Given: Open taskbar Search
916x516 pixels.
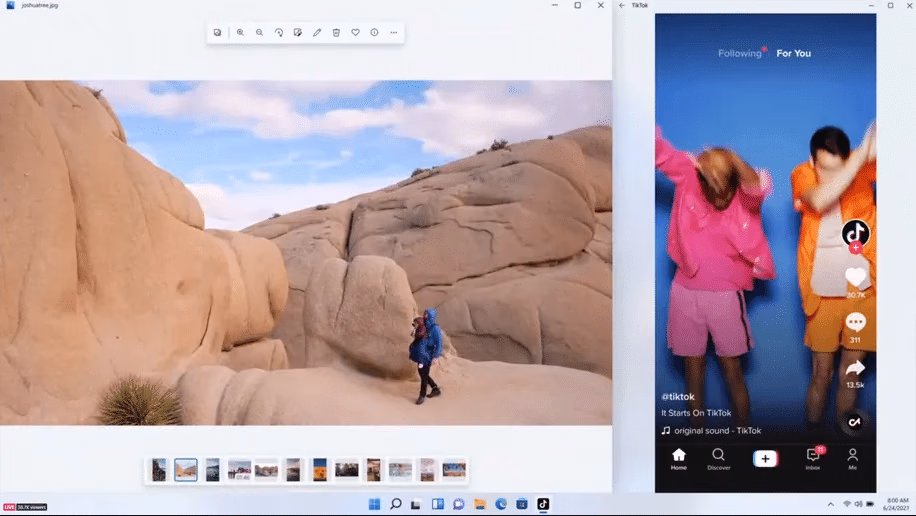Looking at the screenshot, I should click(x=395, y=504).
